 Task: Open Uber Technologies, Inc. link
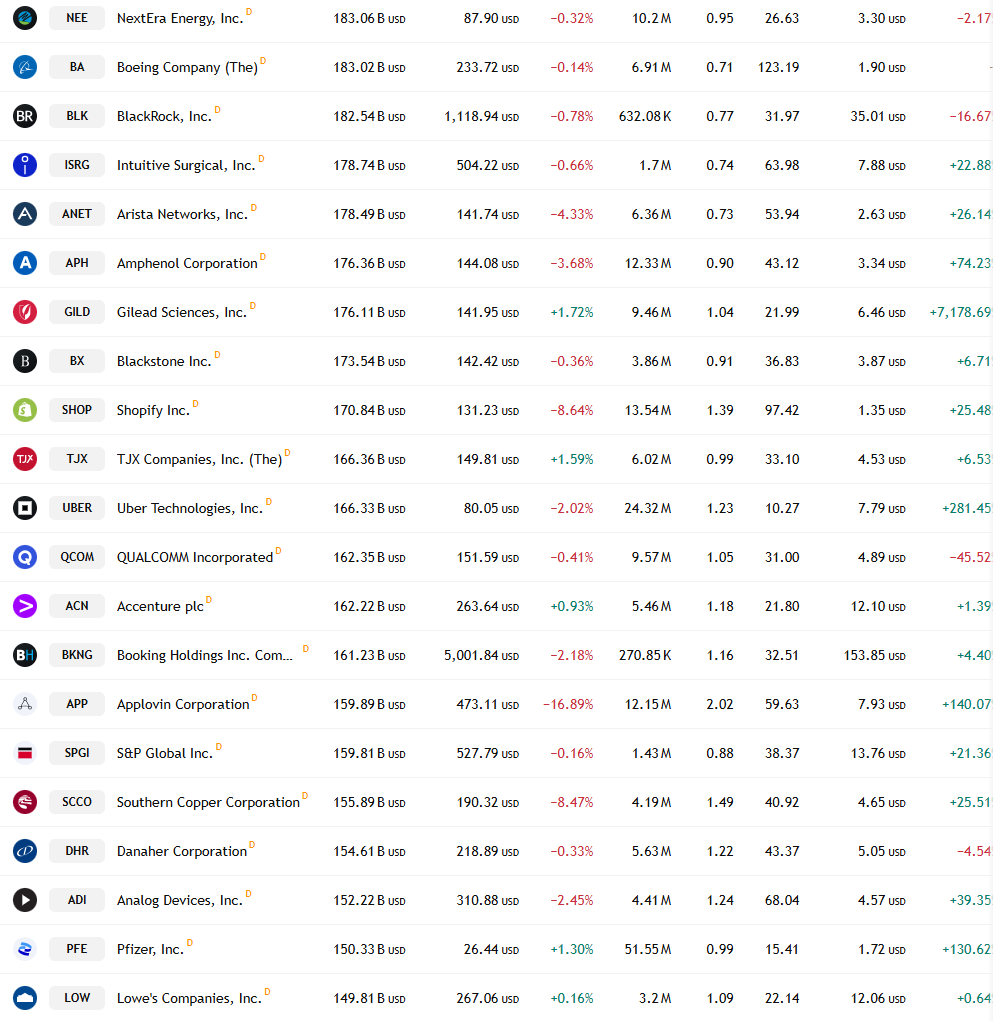tap(189, 509)
